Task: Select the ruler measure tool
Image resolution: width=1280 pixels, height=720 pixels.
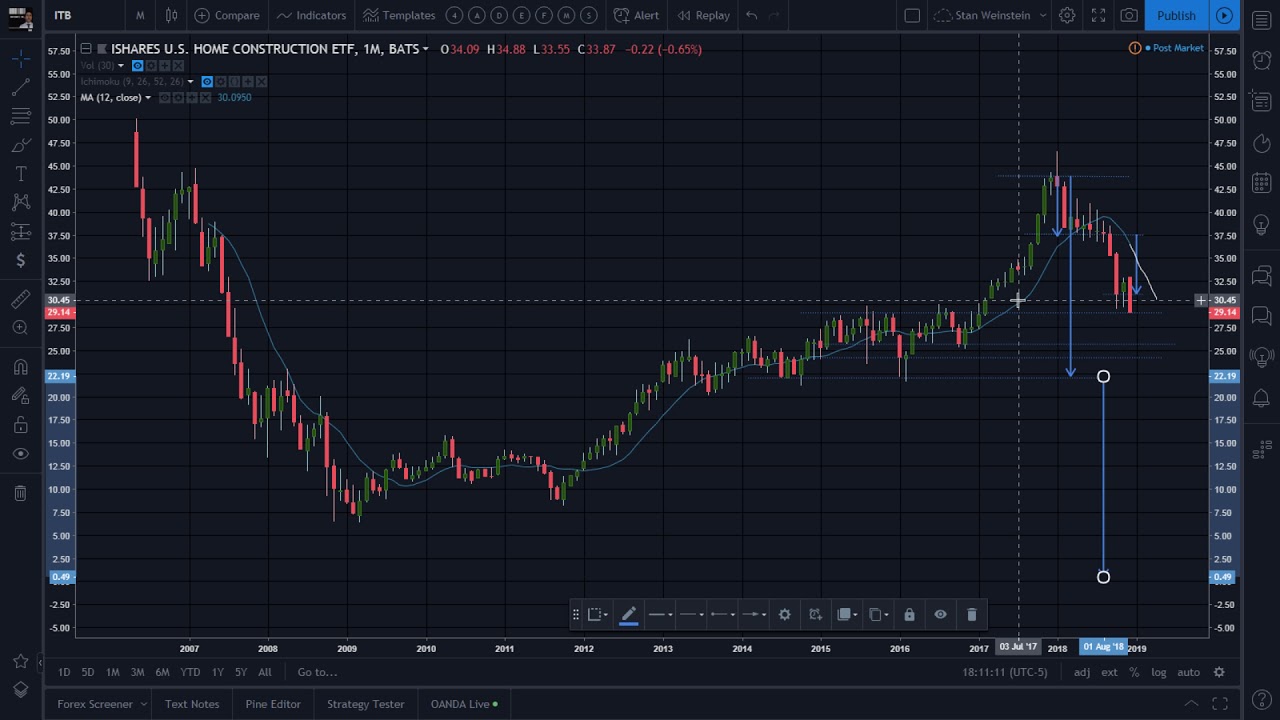Action: click(x=20, y=299)
